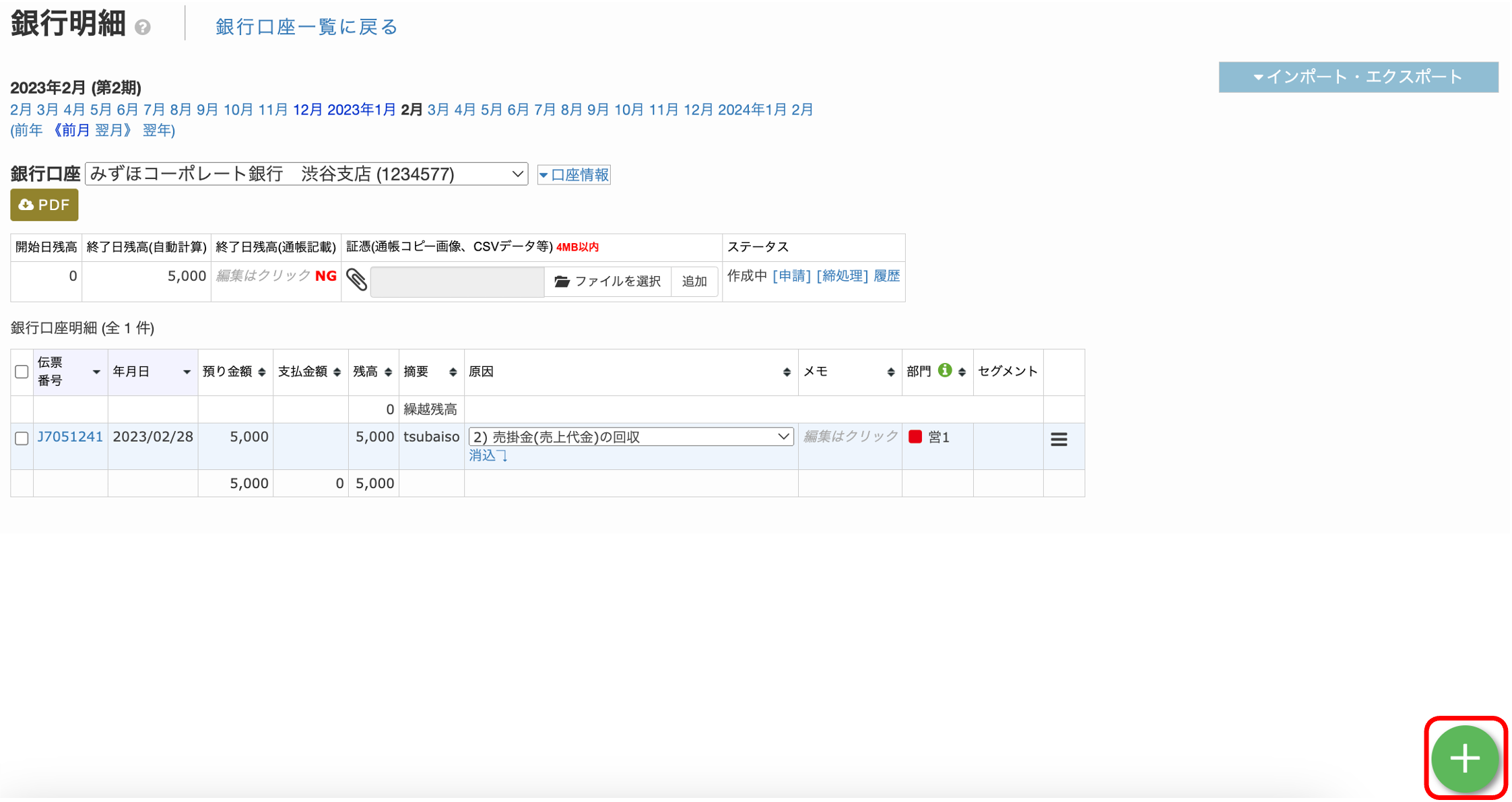This screenshot has width=1512, height=802.
Task: Edit the memo cell for row J7051241
Action: point(850,436)
